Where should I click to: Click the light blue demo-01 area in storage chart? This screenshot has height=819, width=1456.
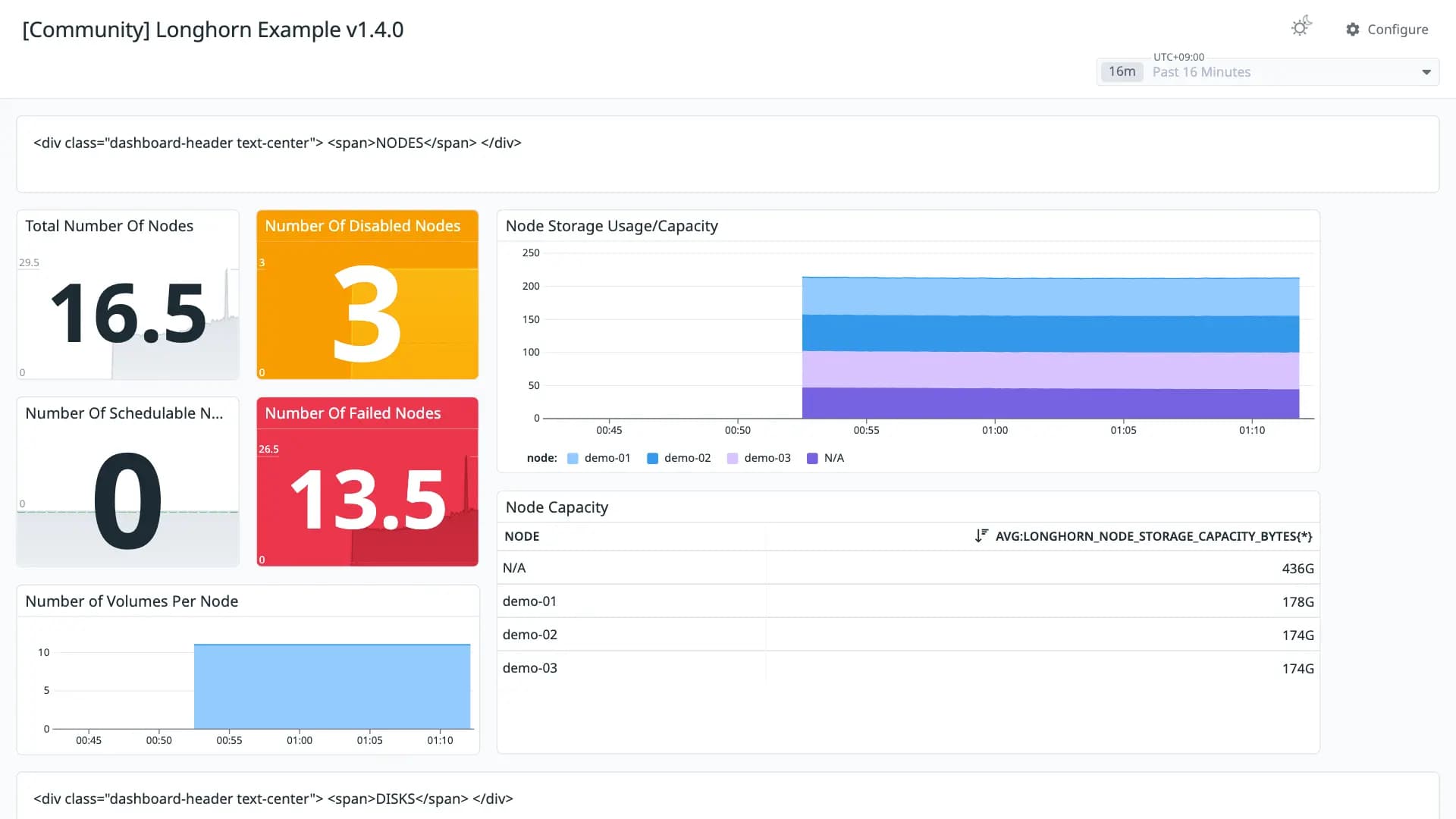pyautogui.click(x=1050, y=297)
